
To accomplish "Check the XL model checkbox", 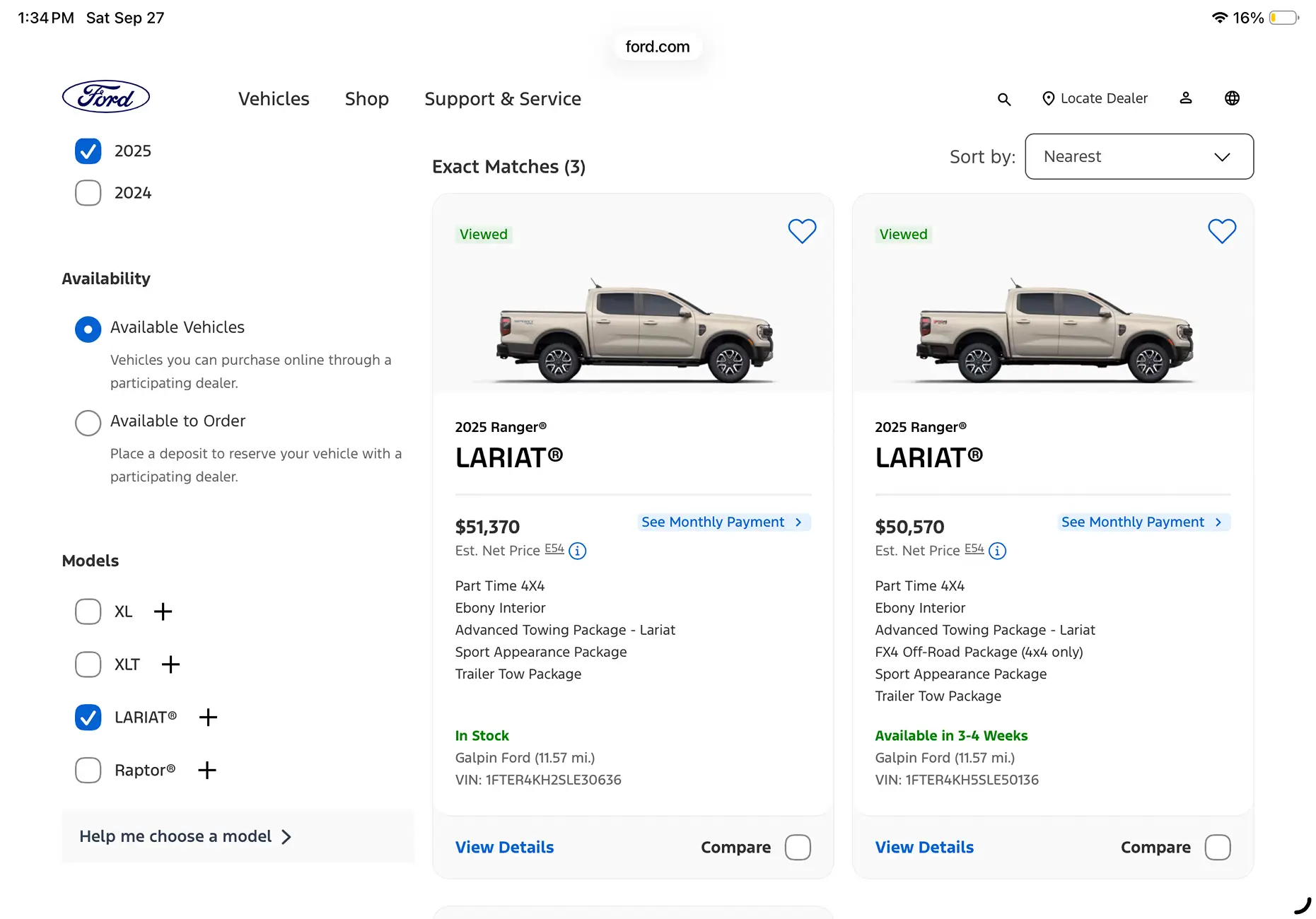I will 88,611.
